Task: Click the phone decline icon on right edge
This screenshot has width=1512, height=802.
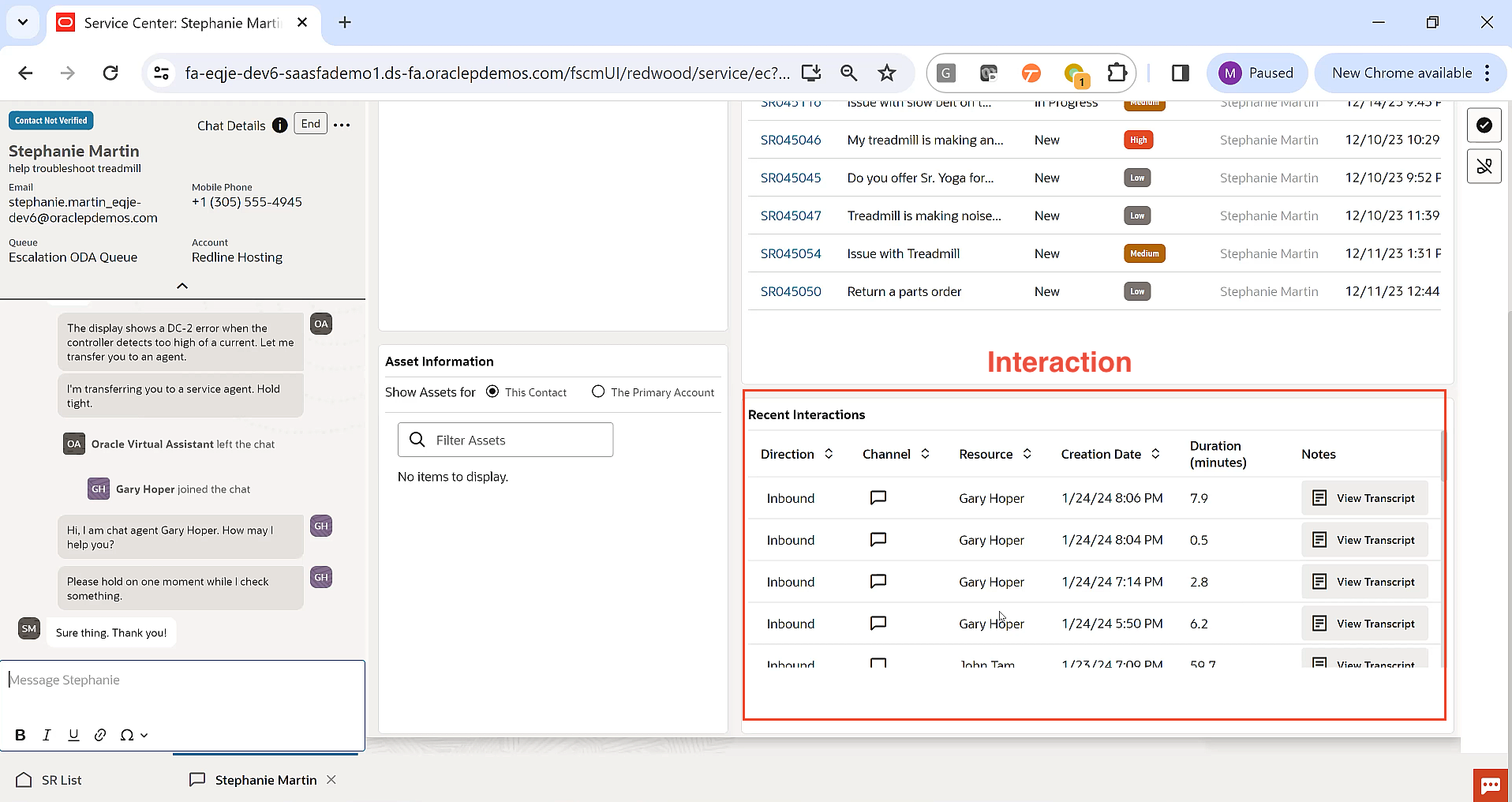Action: tap(1484, 166)
